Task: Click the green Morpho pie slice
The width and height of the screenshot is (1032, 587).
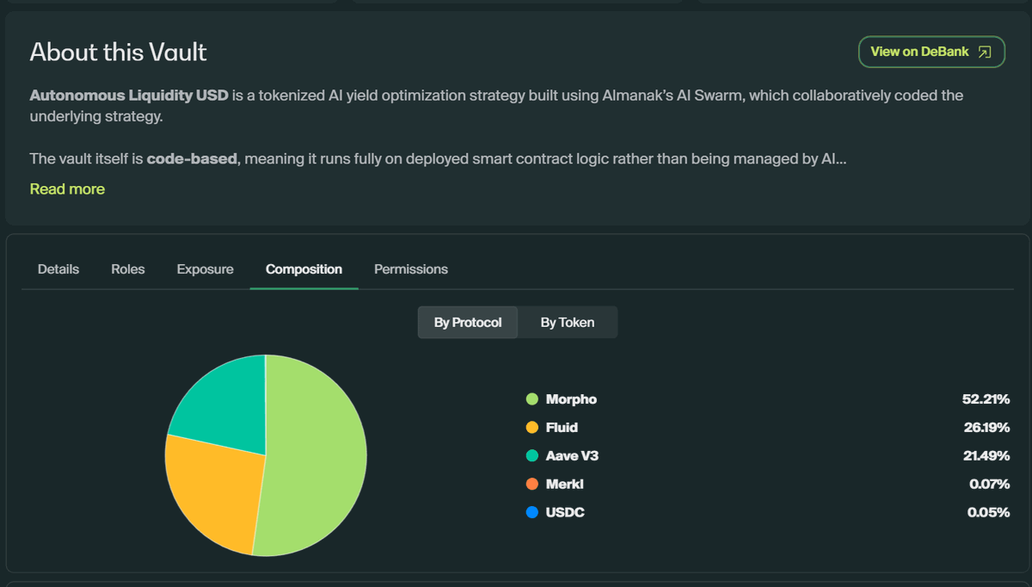Action: pyautogui.click(x=315, y=455)
